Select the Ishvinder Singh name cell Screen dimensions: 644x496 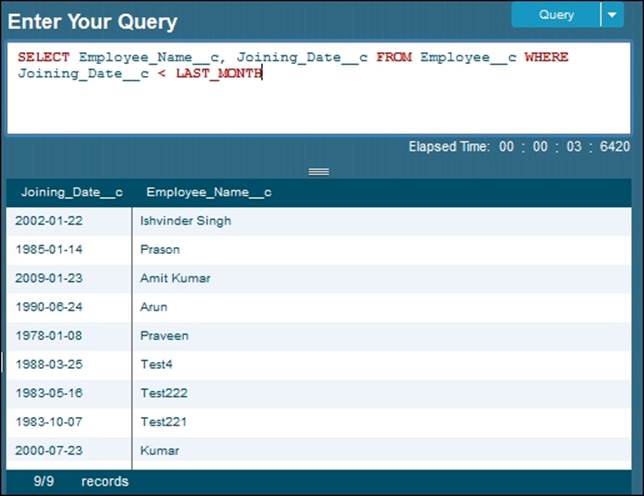pyautogui.click(x=186, y=221)
